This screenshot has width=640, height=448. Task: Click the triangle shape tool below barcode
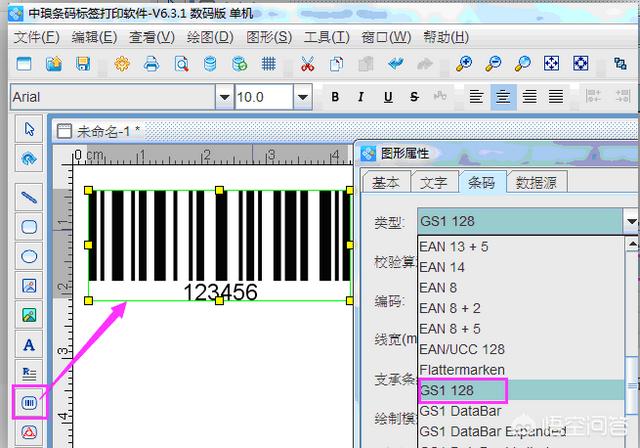pos(29,432)
